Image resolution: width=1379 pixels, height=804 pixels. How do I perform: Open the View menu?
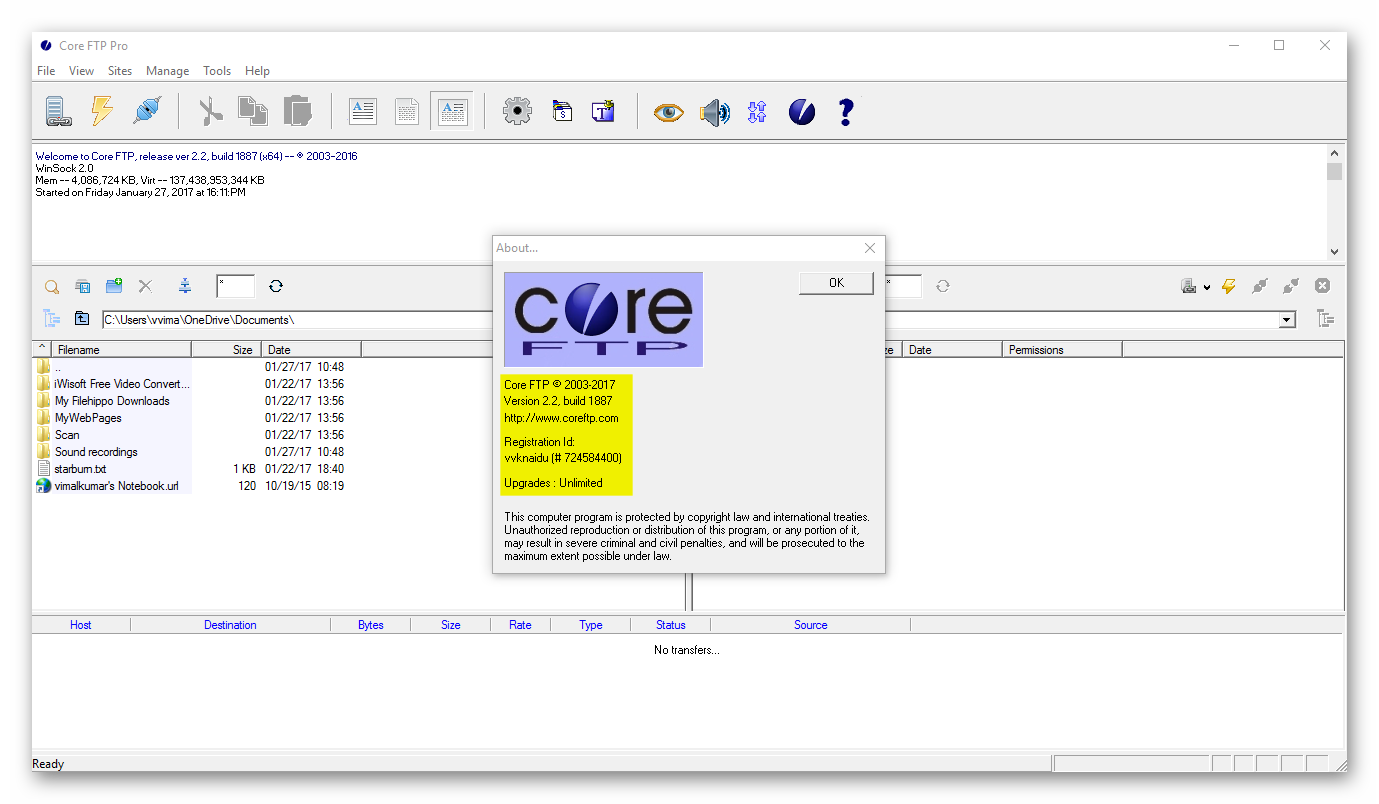point(82,71)
